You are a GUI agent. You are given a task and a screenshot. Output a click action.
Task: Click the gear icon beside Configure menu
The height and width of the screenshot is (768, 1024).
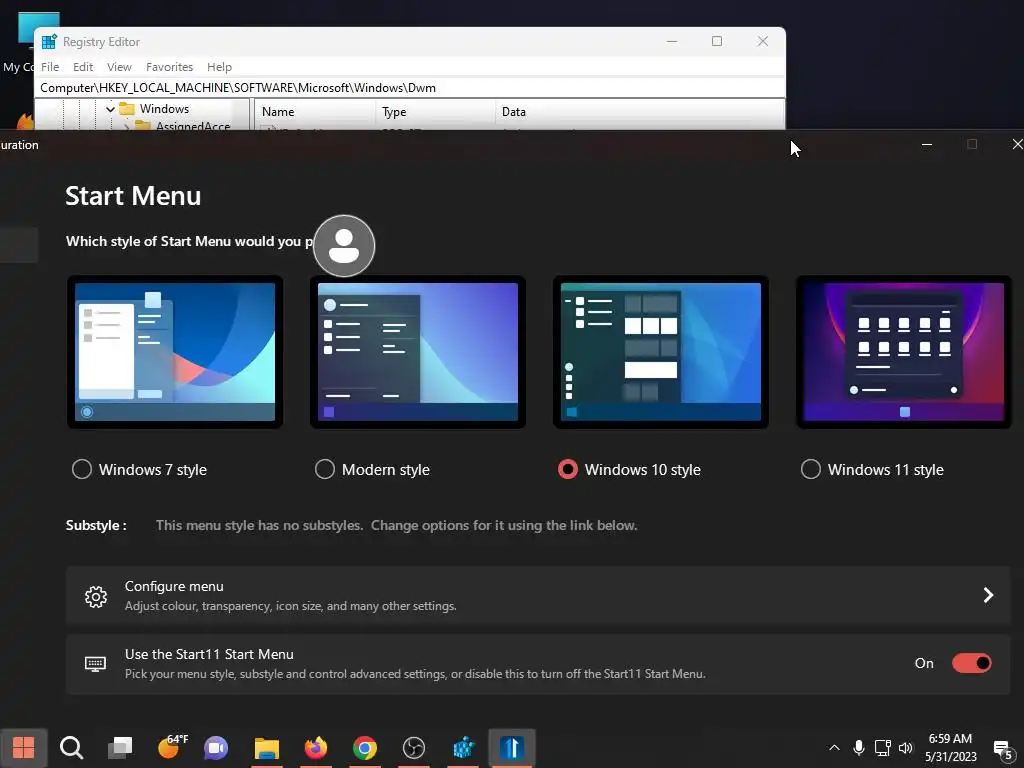[x=96, y=596]
